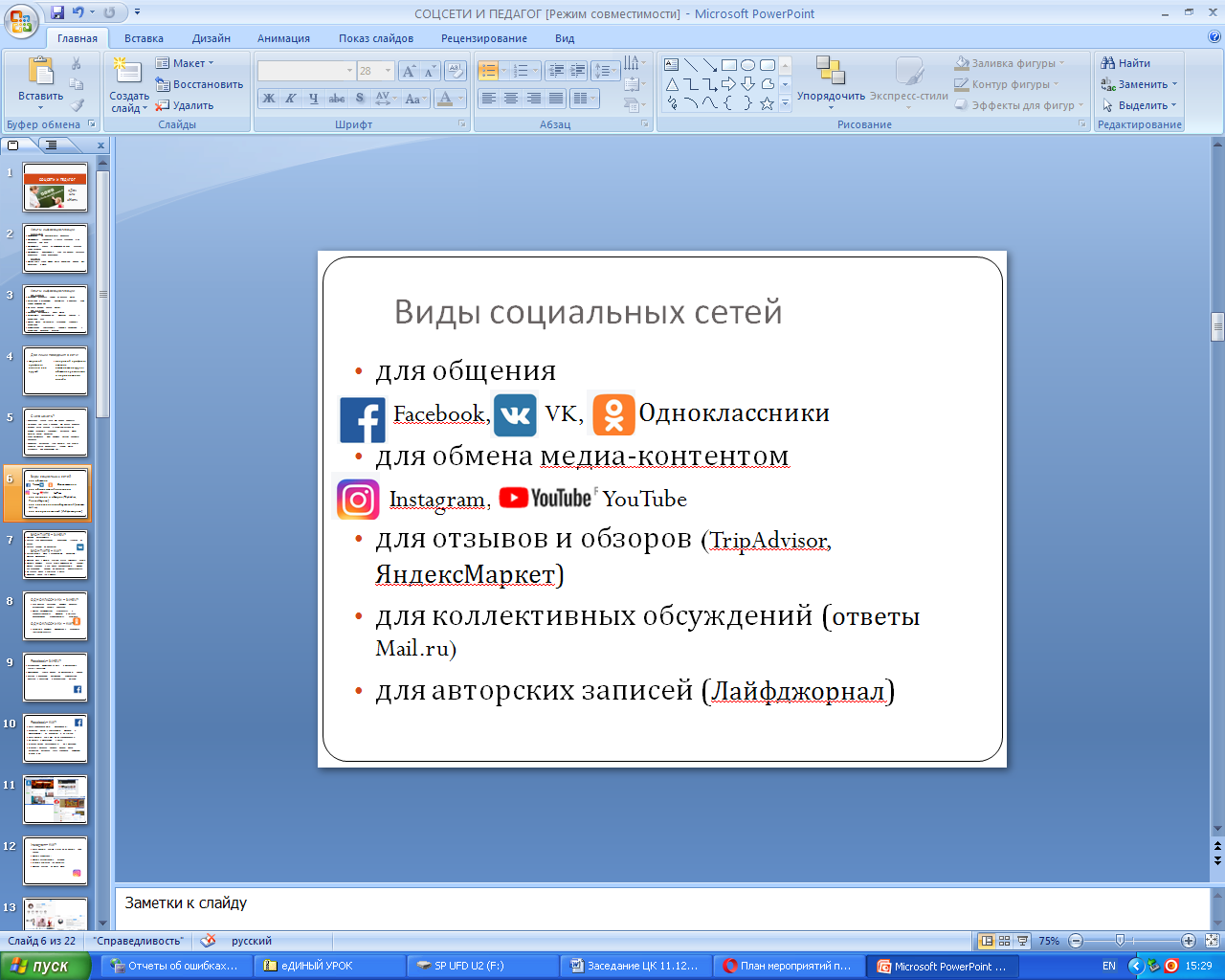Click the zoom slider in status bar

[1120, 941]
